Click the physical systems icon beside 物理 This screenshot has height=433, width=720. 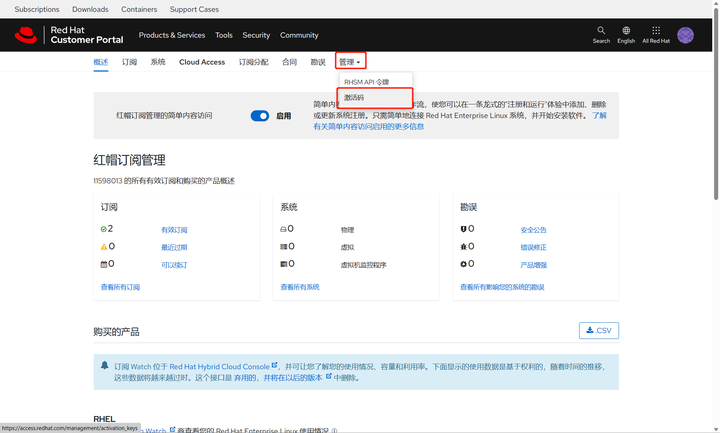(x=283, y=229)
